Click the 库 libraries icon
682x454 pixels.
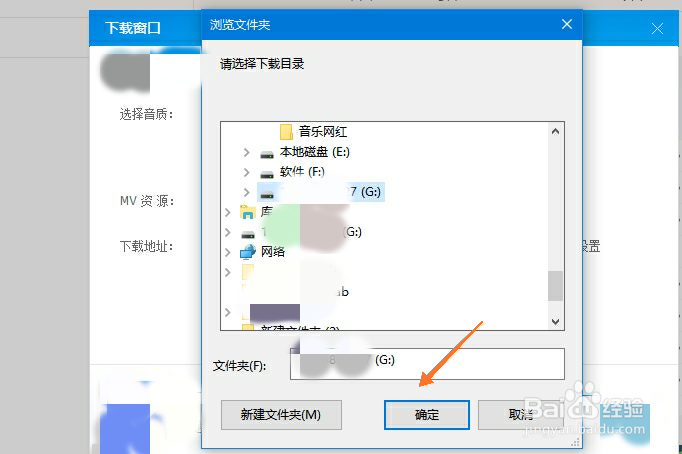coord(247,212)
